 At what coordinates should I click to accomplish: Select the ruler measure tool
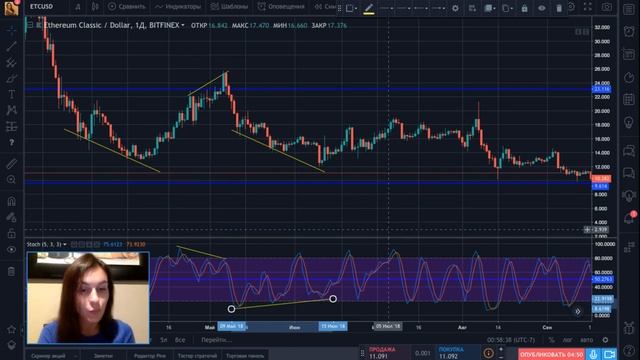click(11, 164)
